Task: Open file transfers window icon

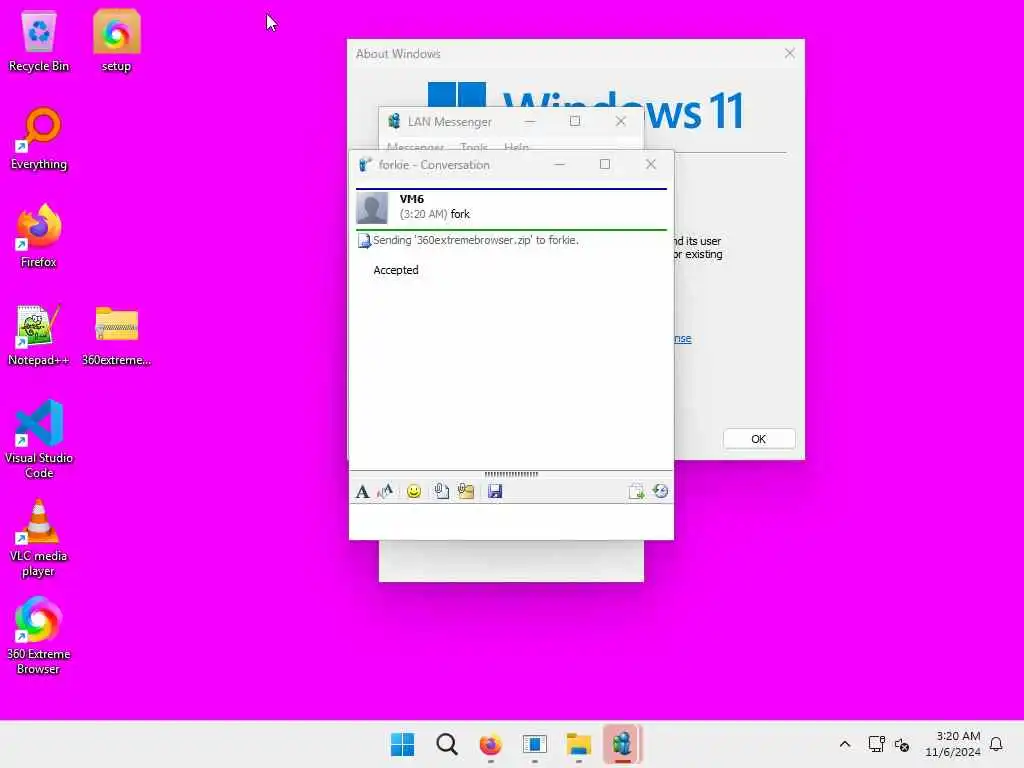Action: click(x=636, y=491)
